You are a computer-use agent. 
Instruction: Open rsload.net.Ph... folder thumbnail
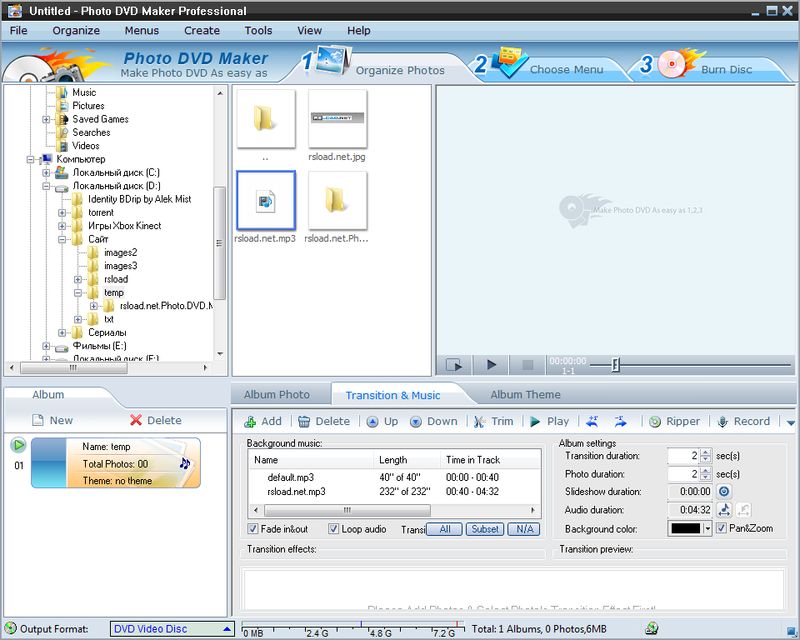pyautogui.click(x=337, y=201)
